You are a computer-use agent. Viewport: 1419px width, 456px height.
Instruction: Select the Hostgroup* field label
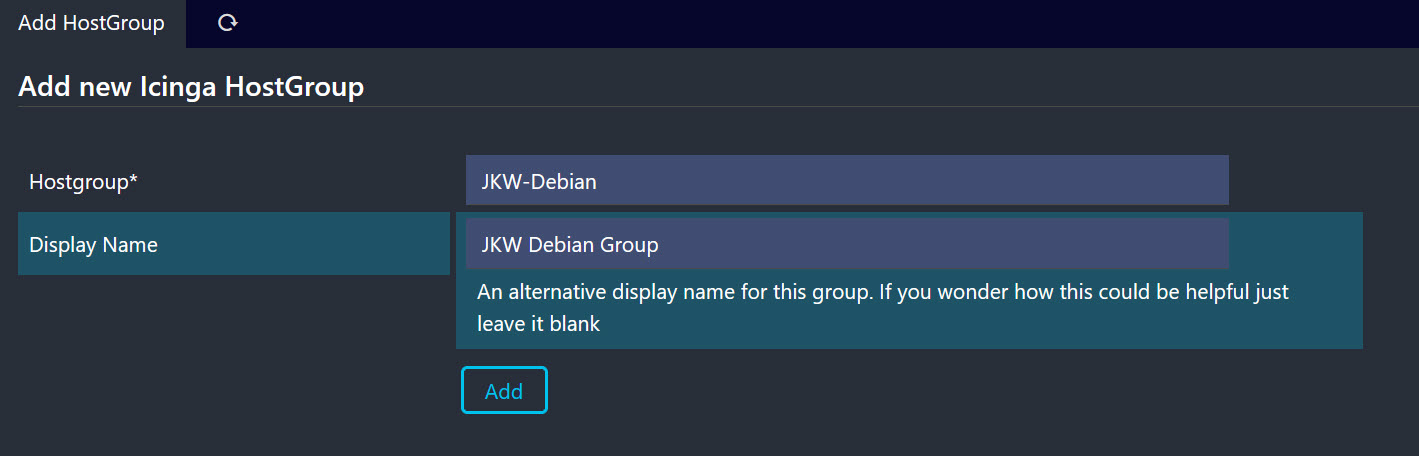click(83, 182)
